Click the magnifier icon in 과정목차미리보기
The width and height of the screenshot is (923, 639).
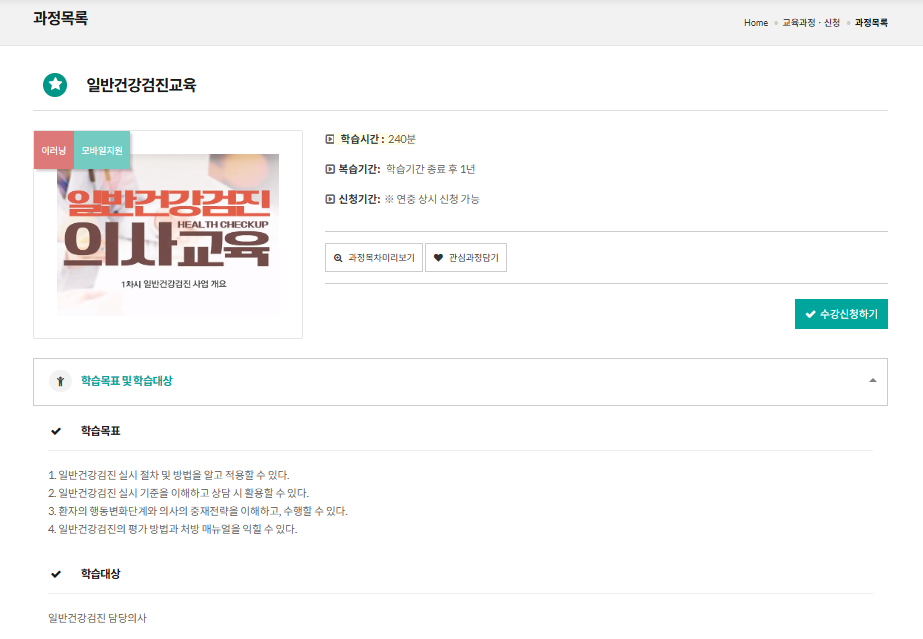[338, 258]
